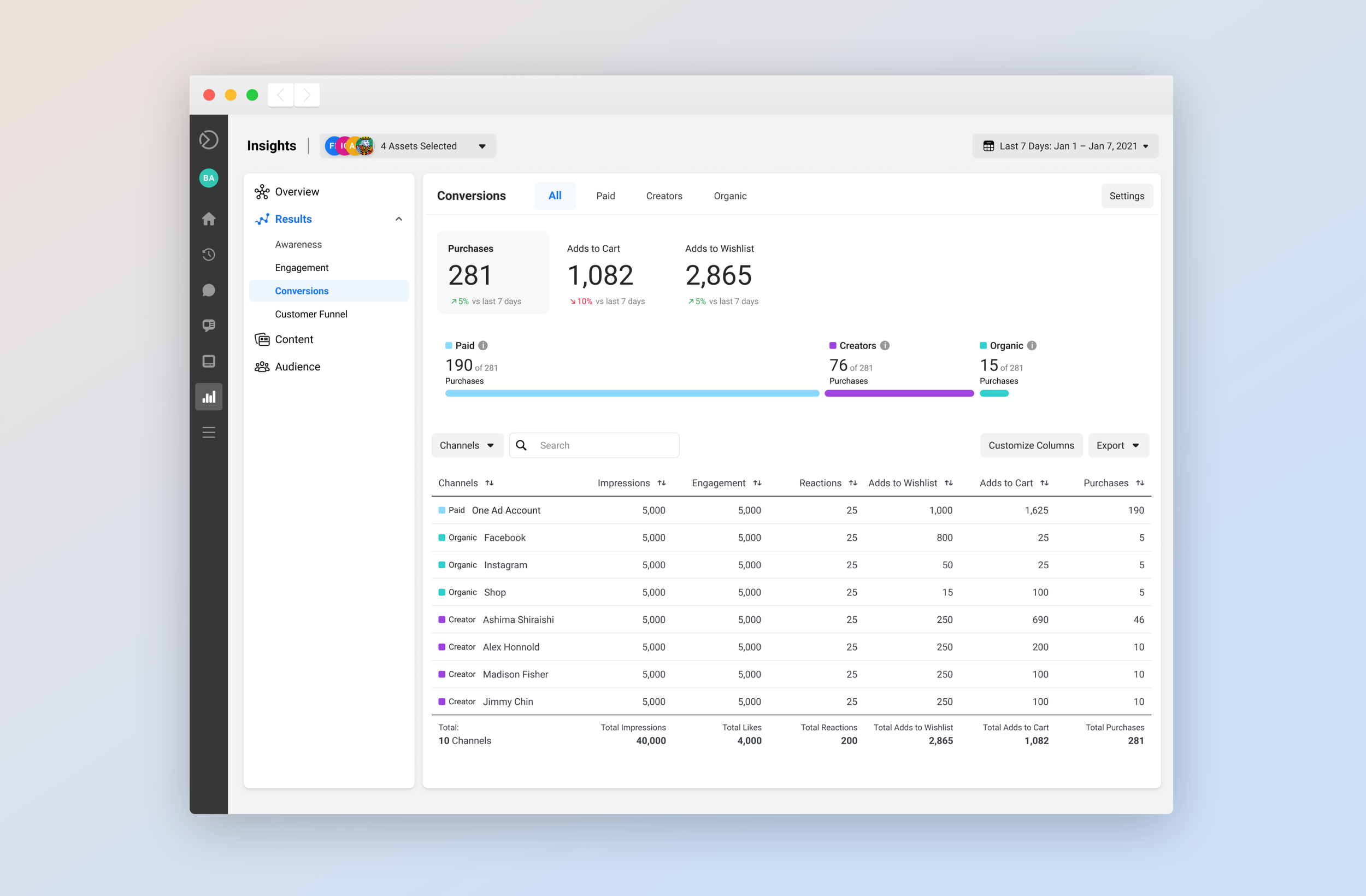Click the home icon in sidebar
This screenshot has height=896, width=1366.
point(208,219)
